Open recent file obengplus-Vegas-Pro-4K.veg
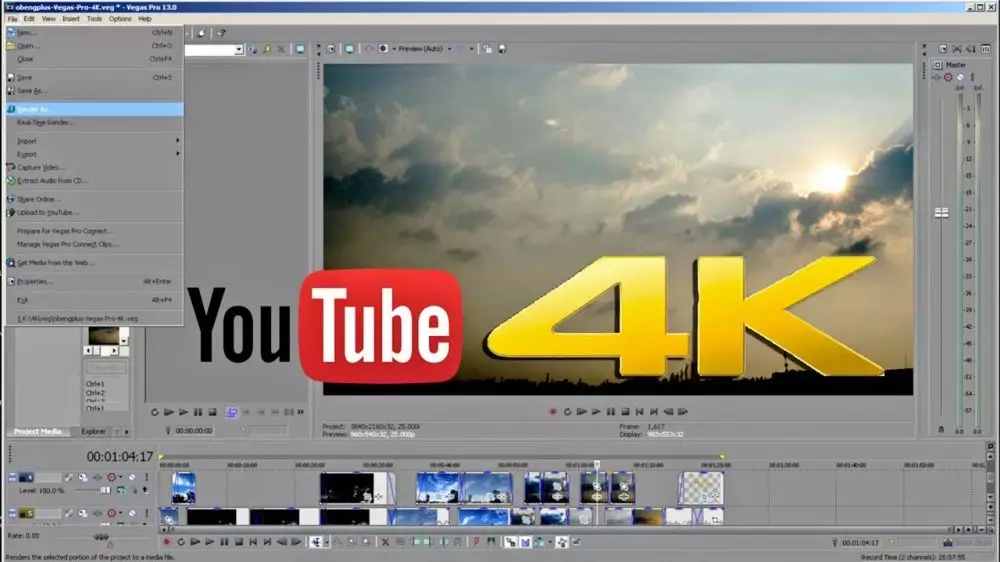The image size is (1000, 562). coord(94,318)
